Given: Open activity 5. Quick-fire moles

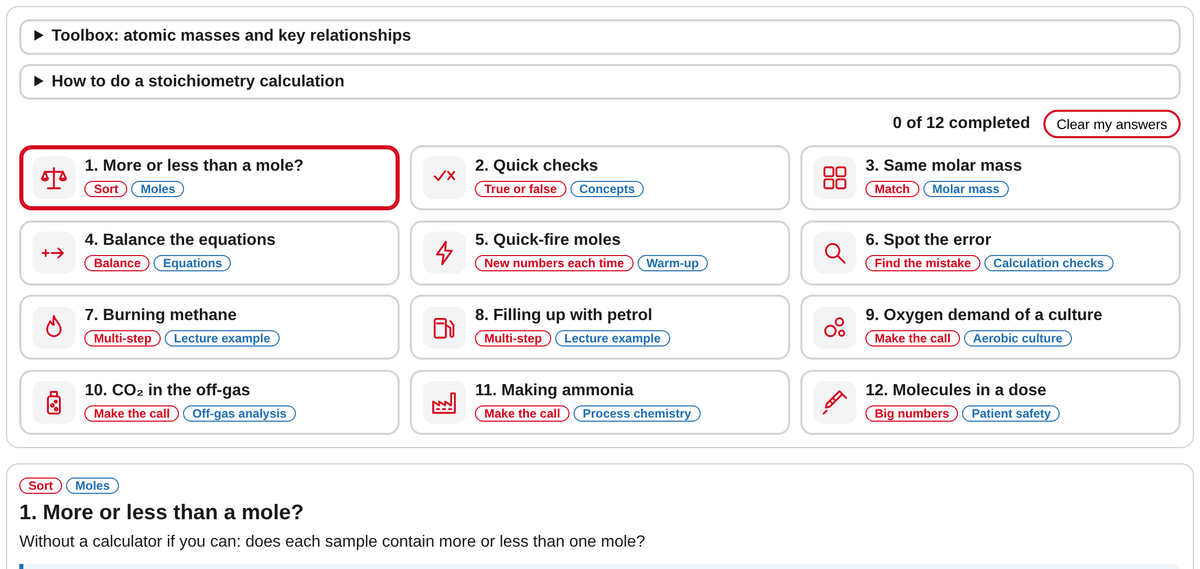Looking at the screenshot, I should 600,253.
